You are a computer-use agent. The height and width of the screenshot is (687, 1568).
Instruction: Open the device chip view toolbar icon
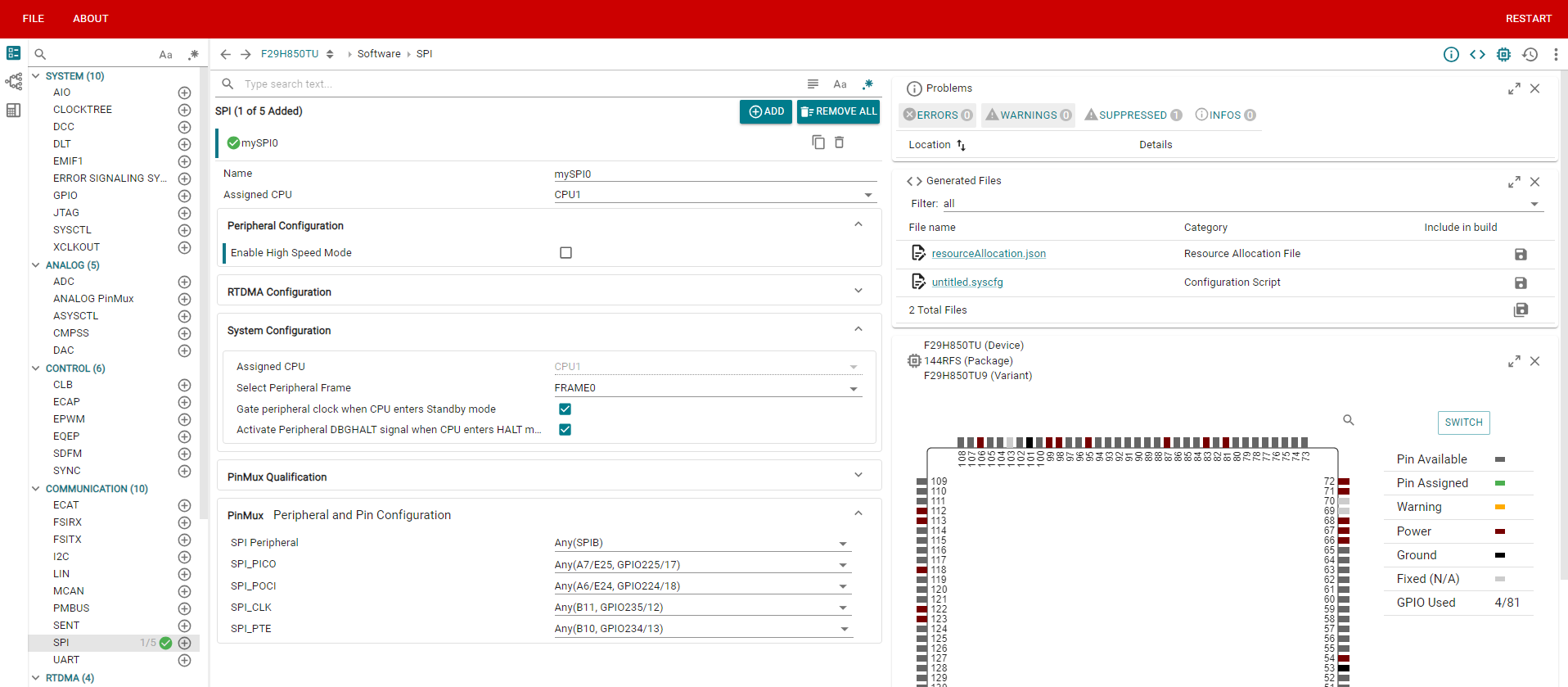[x=1503, y=54]
